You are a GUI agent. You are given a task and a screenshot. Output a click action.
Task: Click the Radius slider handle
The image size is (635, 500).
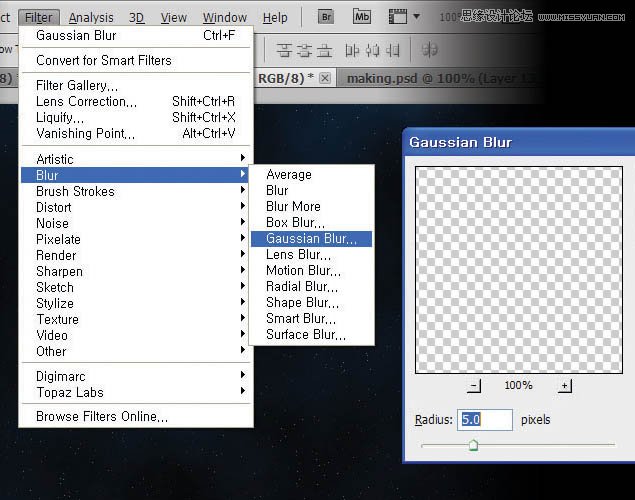pyautogui.click(x=473, y=445)
